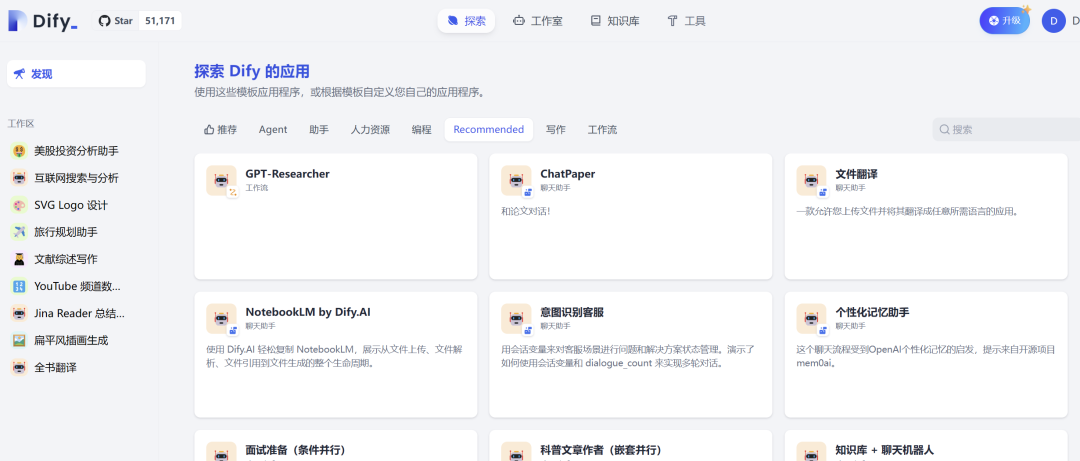This screenshot has height=461, width=1080.
Task: Open the GitHub star count 51,171
Action: pos(160,21)
